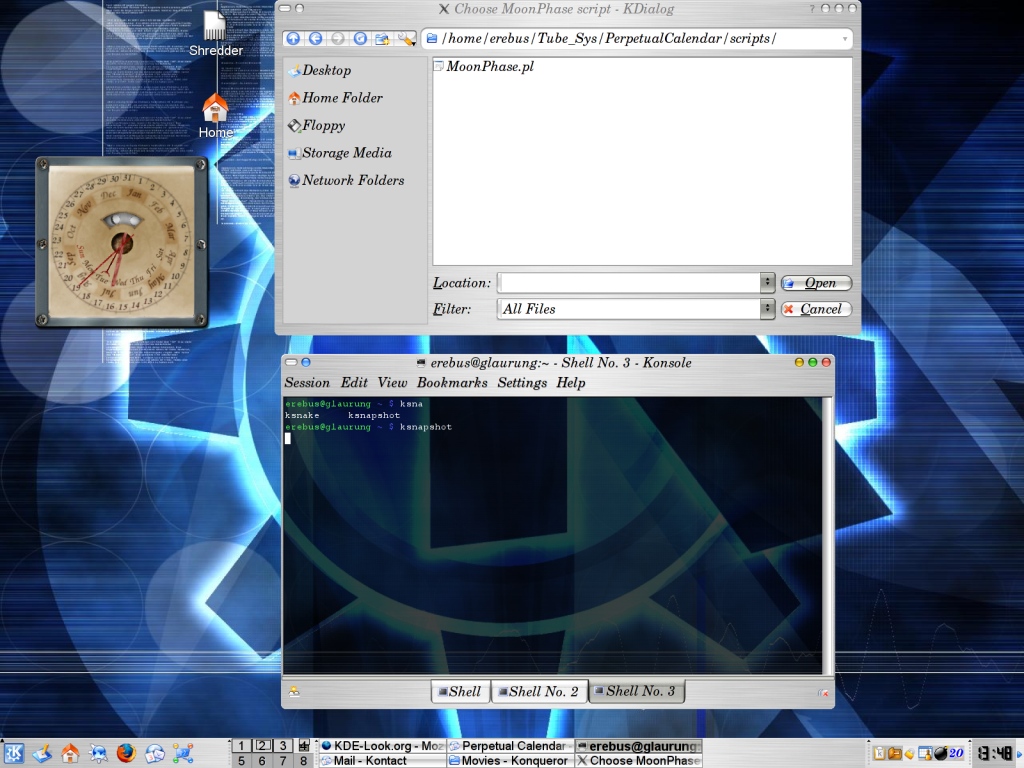The image size is (1024, 768).
Task: Select Home Folder in the places sidebar
Action: (x=335, y=98)
